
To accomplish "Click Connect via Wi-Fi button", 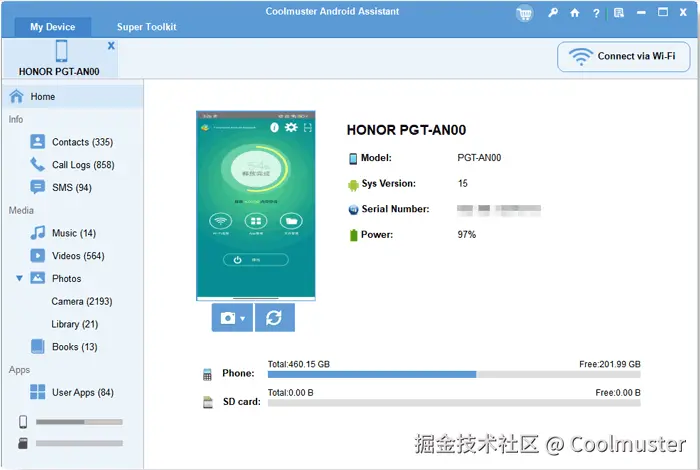I will point(624,57).
